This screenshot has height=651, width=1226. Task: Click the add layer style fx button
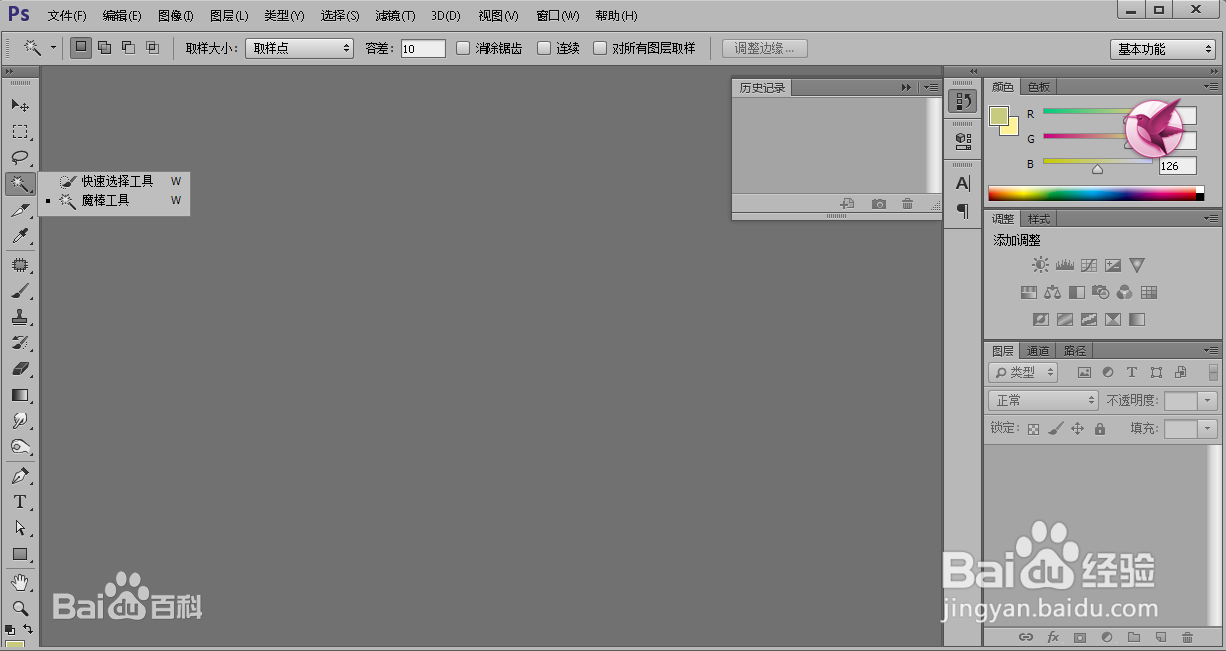(1053, 637)
